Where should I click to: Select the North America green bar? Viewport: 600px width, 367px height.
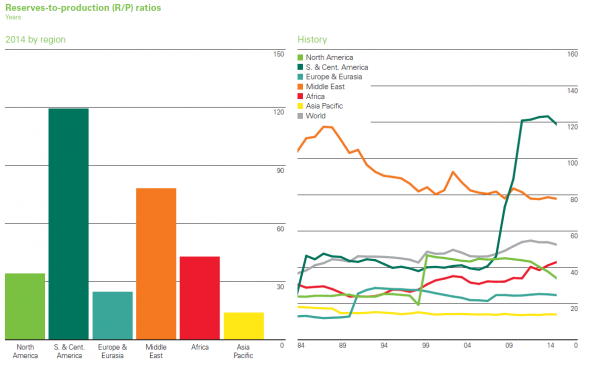coord(25,306)
